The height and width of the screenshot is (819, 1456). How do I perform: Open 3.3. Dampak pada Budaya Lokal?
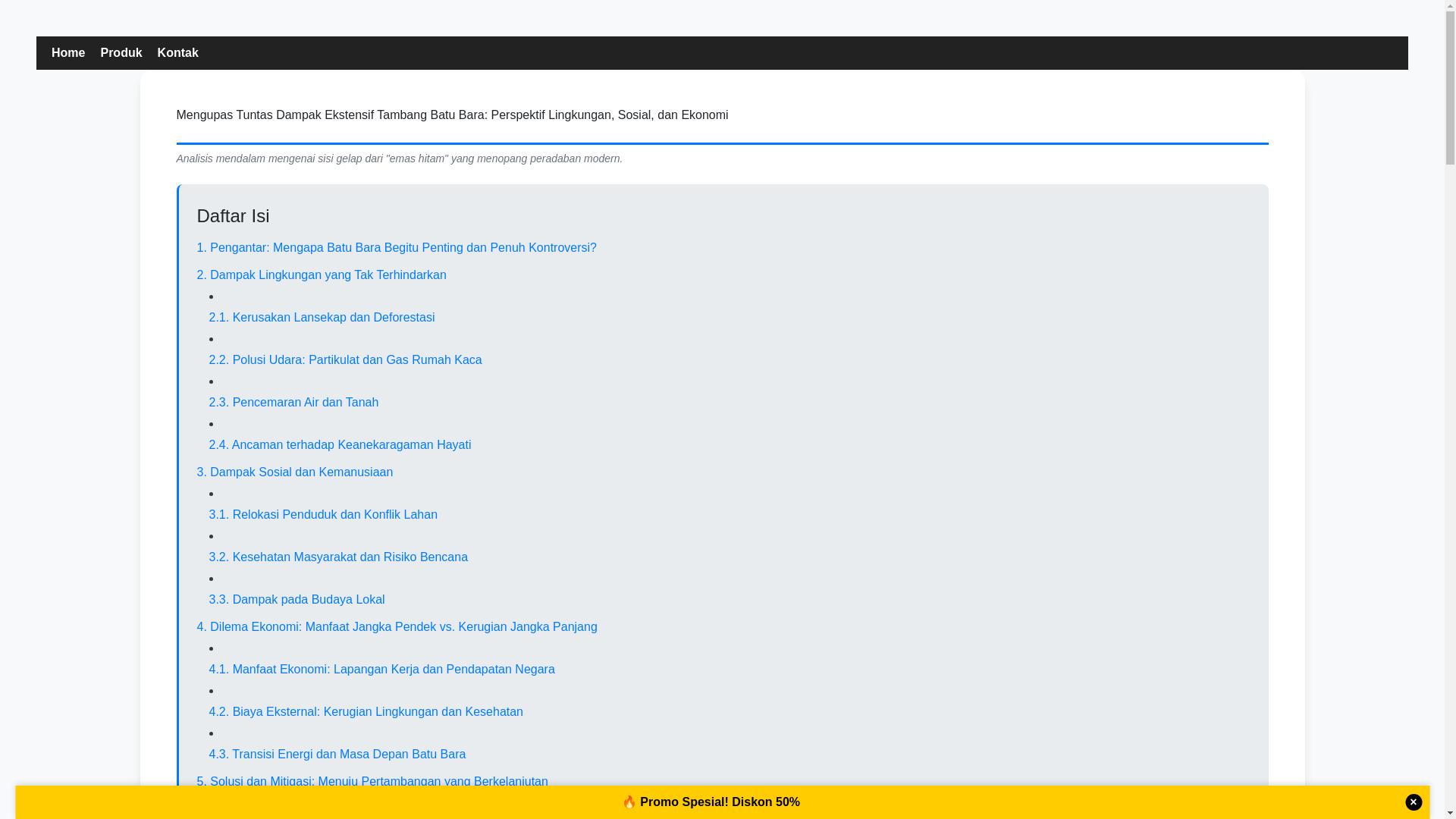click(x=297, y=600)
